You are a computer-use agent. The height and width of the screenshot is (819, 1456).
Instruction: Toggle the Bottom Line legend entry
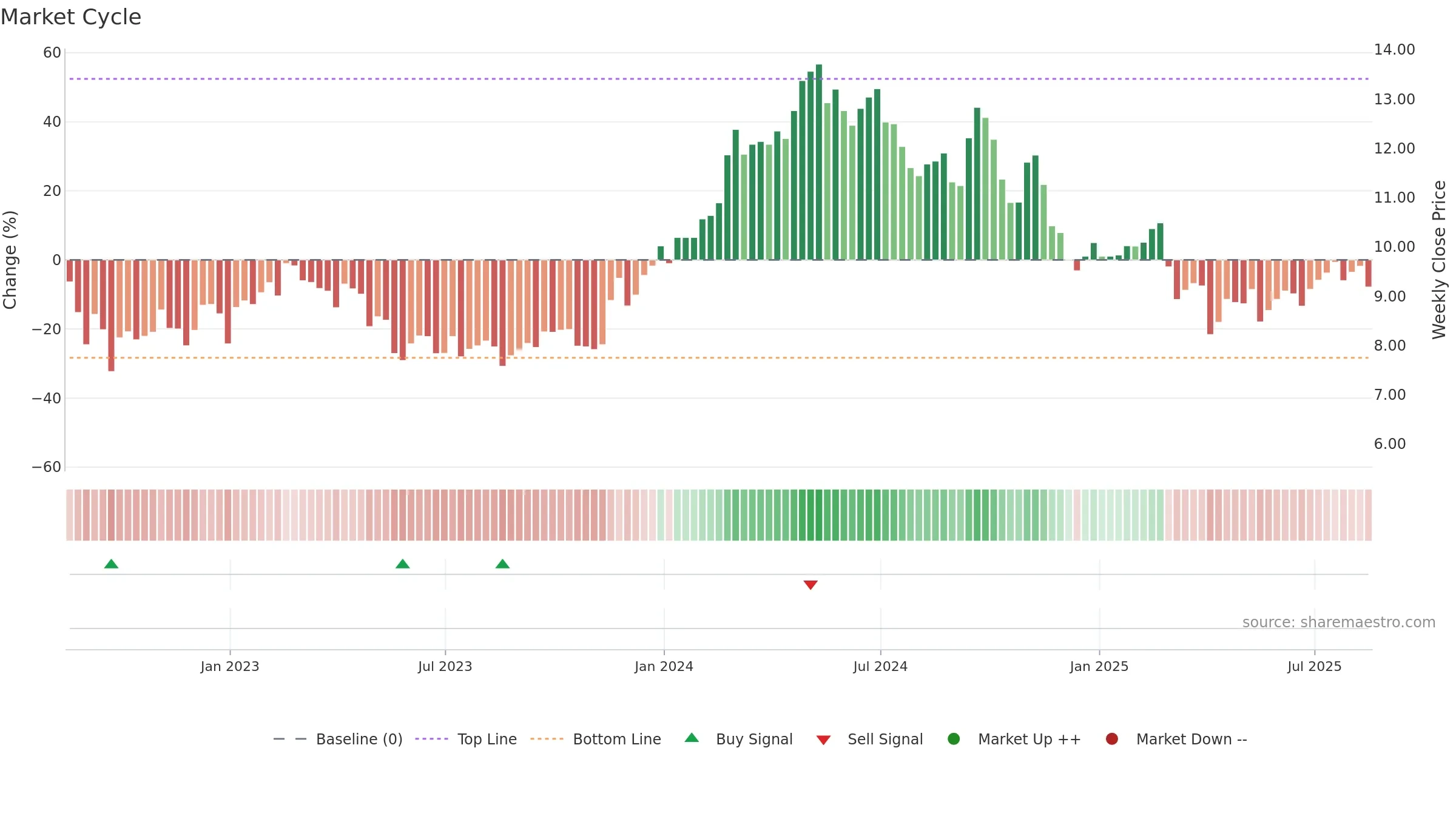596,739
